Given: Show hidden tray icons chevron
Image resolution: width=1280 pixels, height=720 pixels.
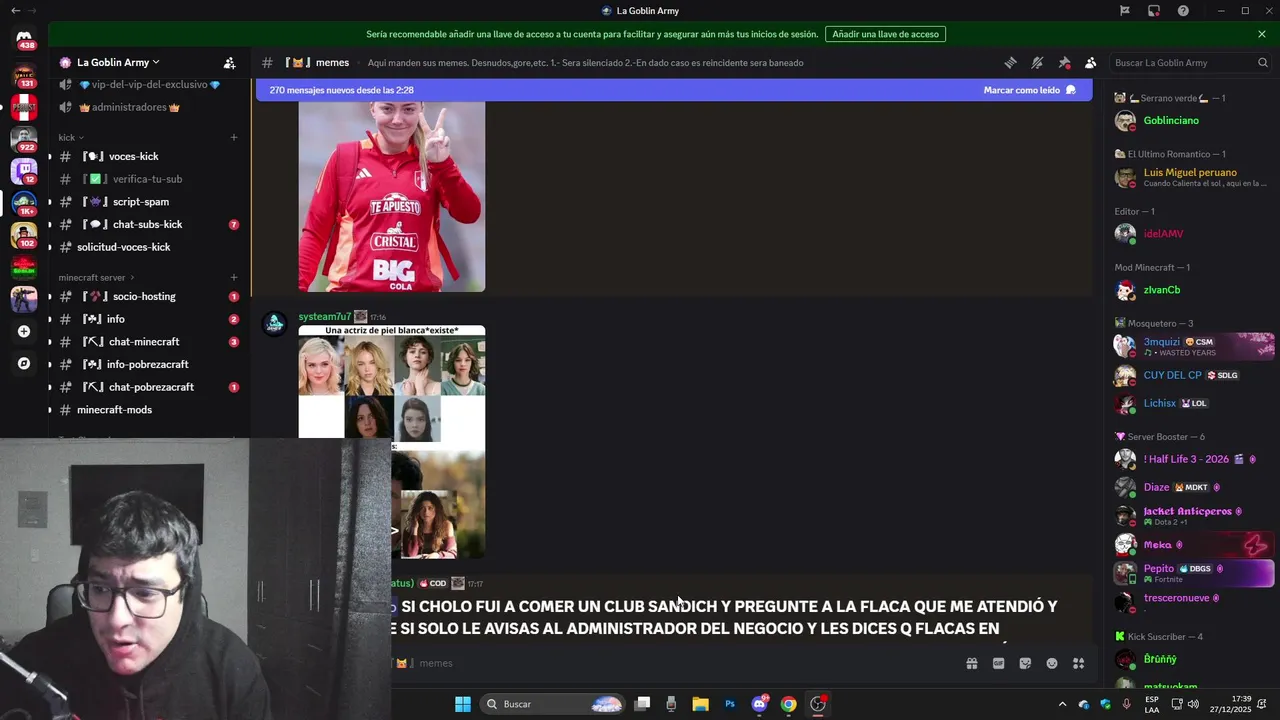Looking at the screenshot, I should [1062, 704].
